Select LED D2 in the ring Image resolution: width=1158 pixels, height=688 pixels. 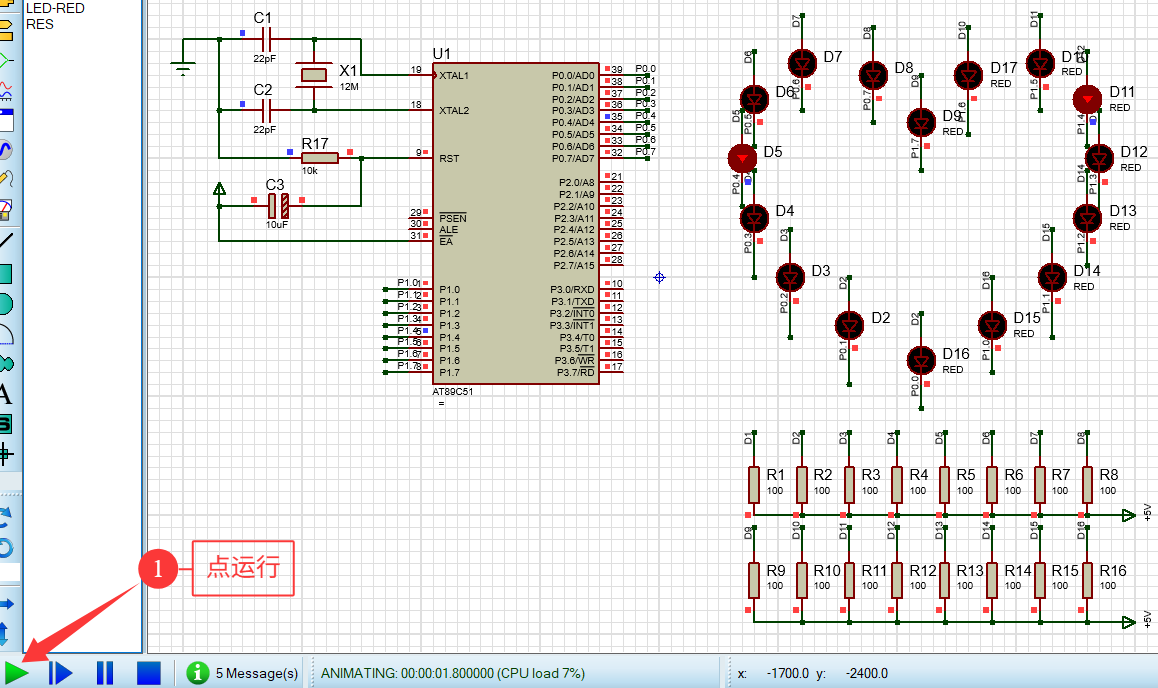click(x=849, y=325)
